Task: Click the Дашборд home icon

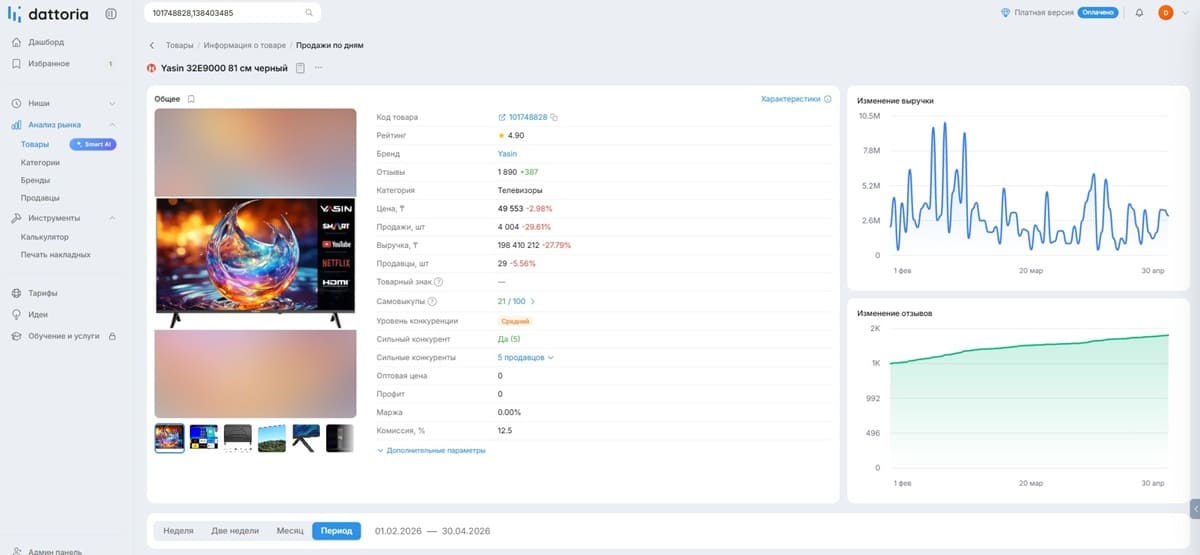Action: click(x=17, y=42)
